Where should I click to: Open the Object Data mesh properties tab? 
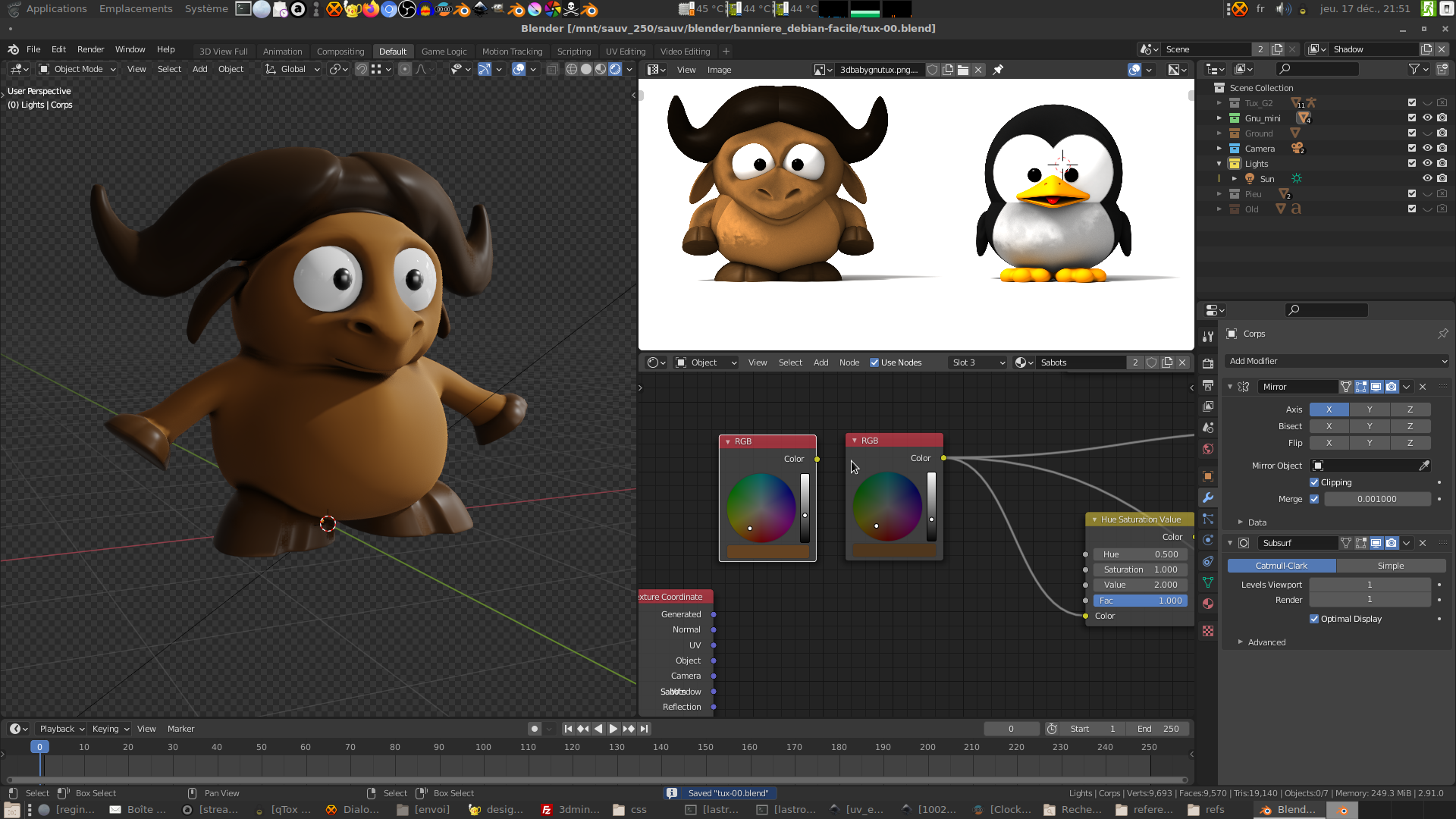click(x=1208, y=582)
